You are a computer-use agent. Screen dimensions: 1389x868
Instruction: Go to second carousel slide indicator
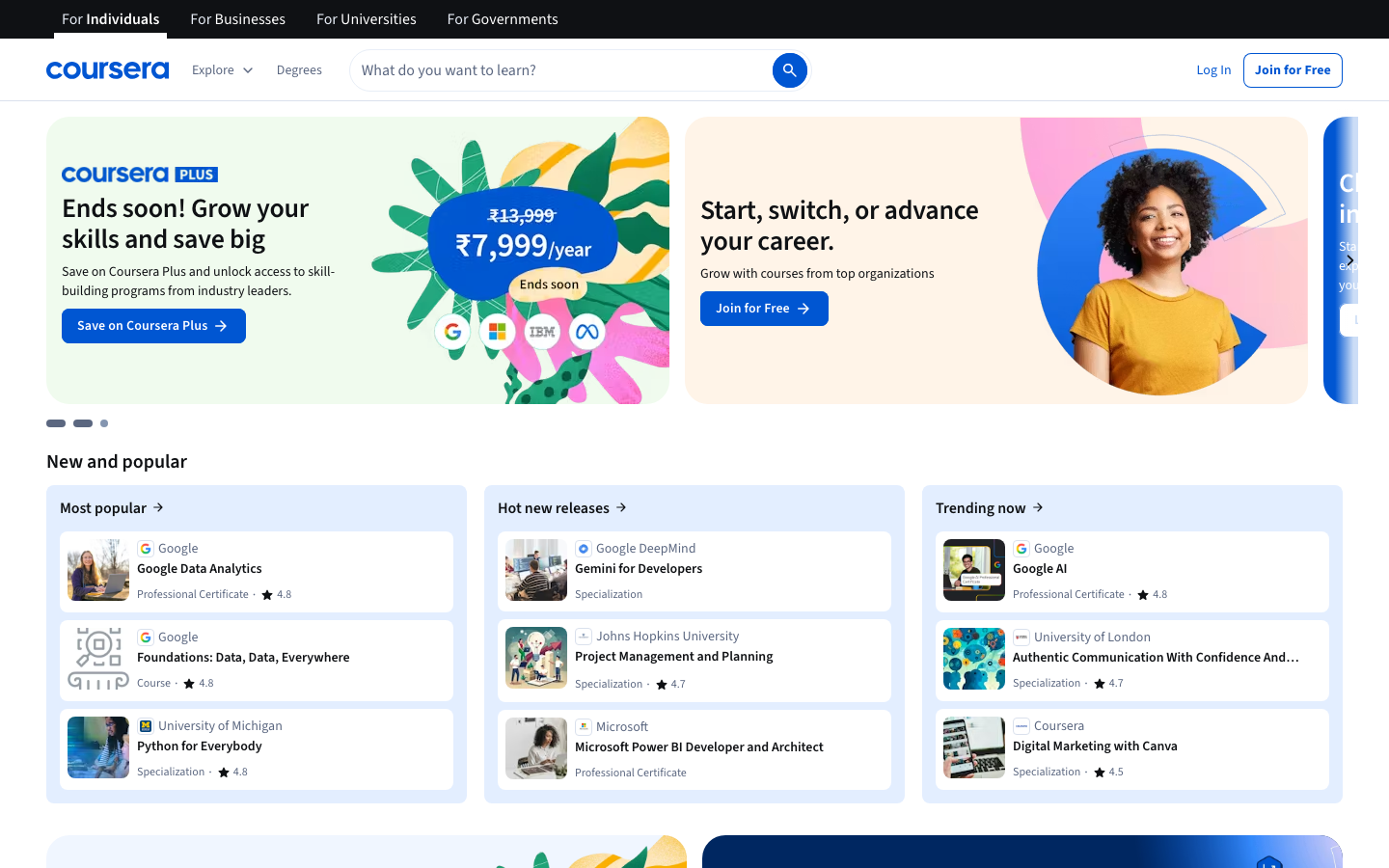pyautogui.click(x=83, y=423)
